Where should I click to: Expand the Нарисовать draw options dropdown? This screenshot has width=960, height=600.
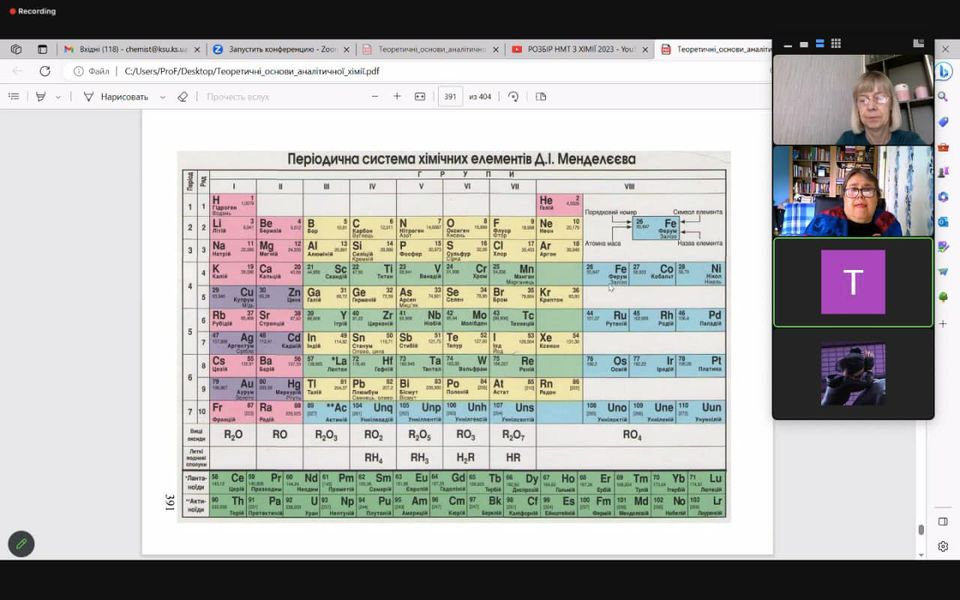click(162, 97)
